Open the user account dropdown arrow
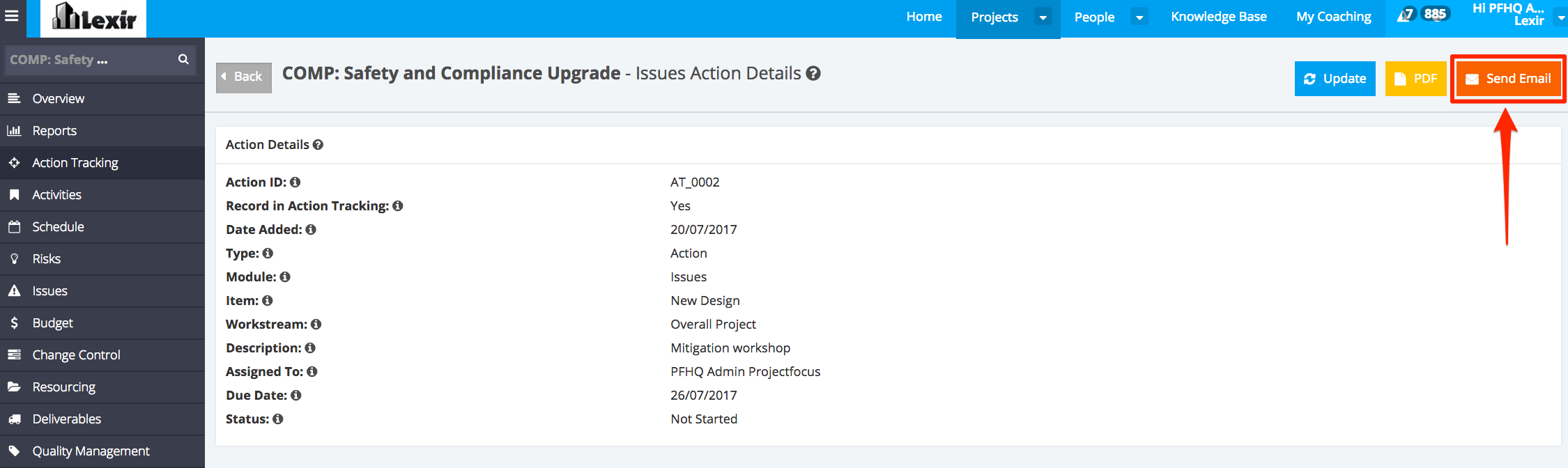Screen dimensions: 1568x468 point(1561,18)
